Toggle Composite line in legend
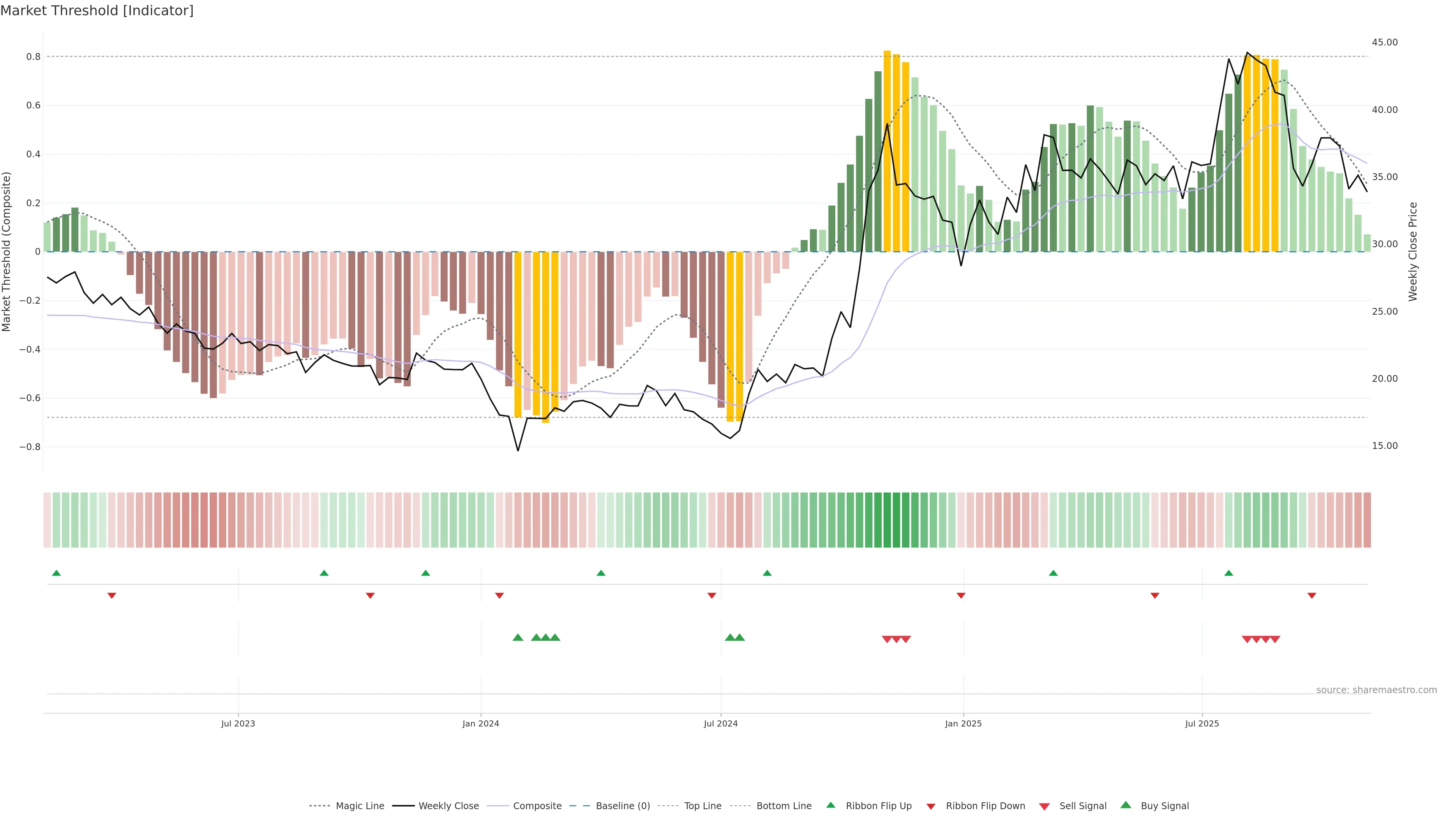This screenshot has width=1456, height=819. 537,806
